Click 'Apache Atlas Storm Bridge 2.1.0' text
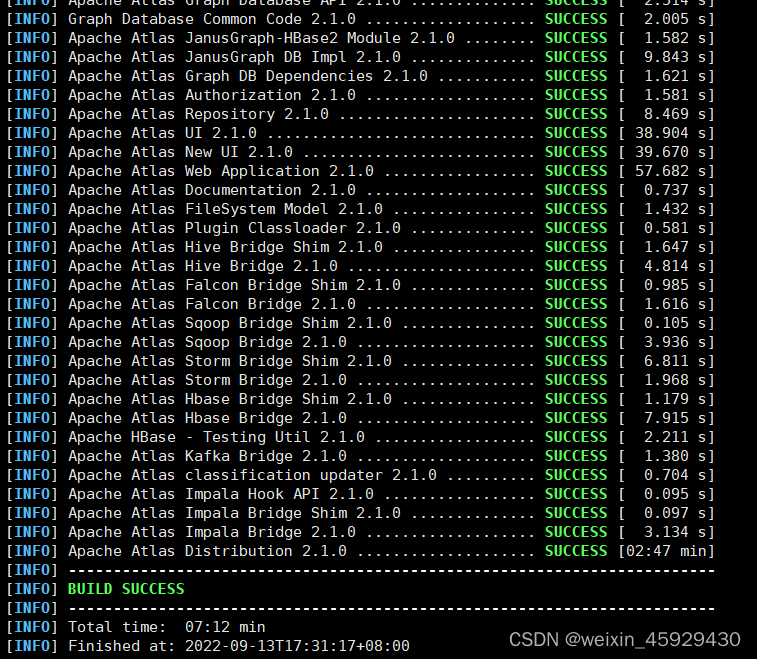 point(208,380)
